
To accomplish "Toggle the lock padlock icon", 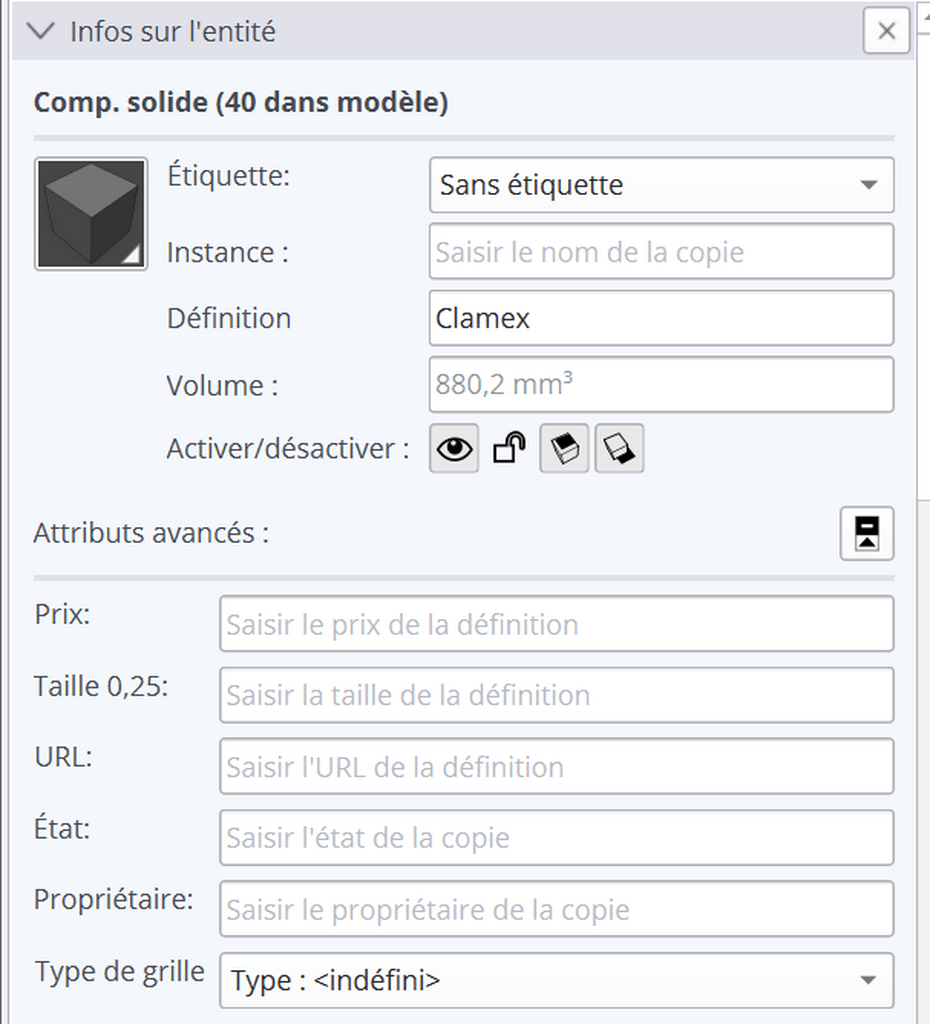I will 509,448.
